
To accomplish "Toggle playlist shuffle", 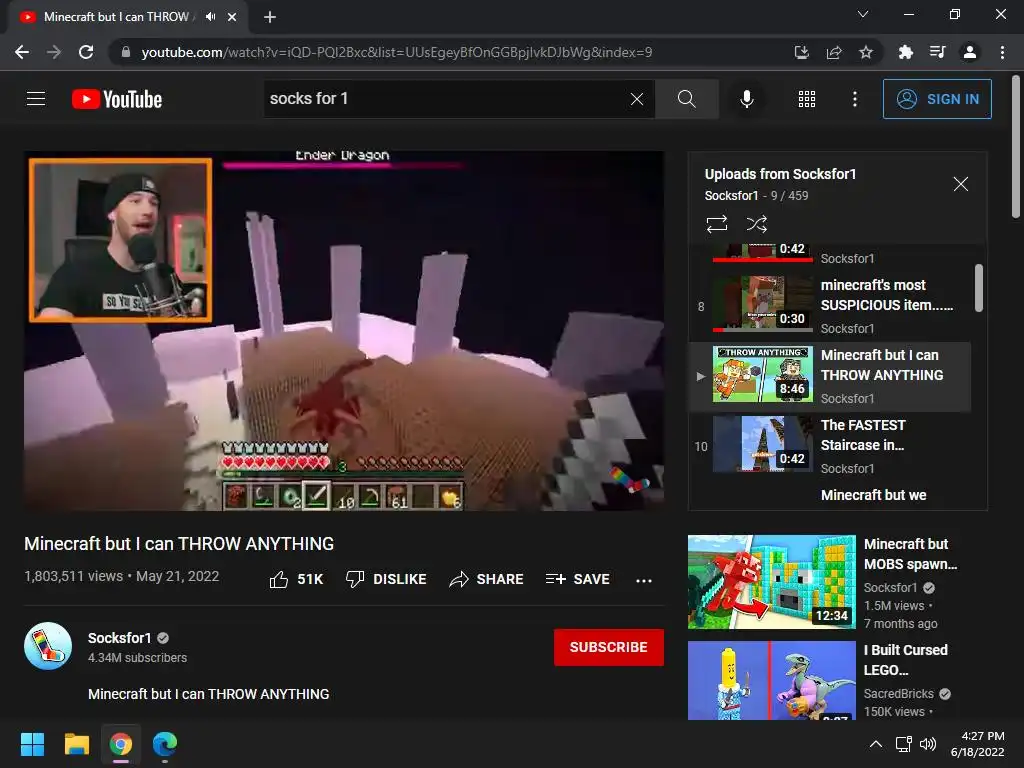I will pyautogui.click(x=756, y=224).
